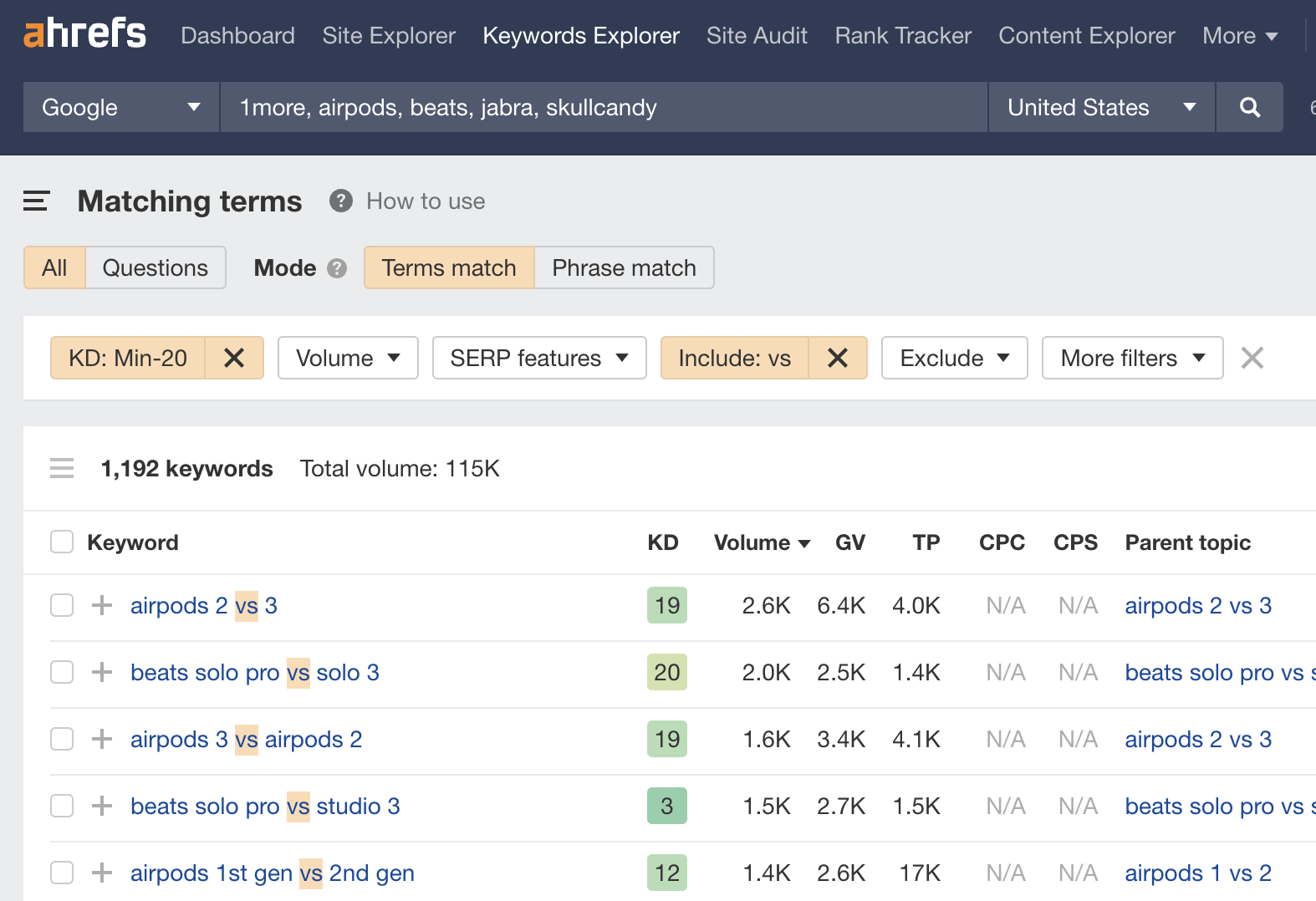Select the All tab

pyautogui.click(x=54, y=267)
